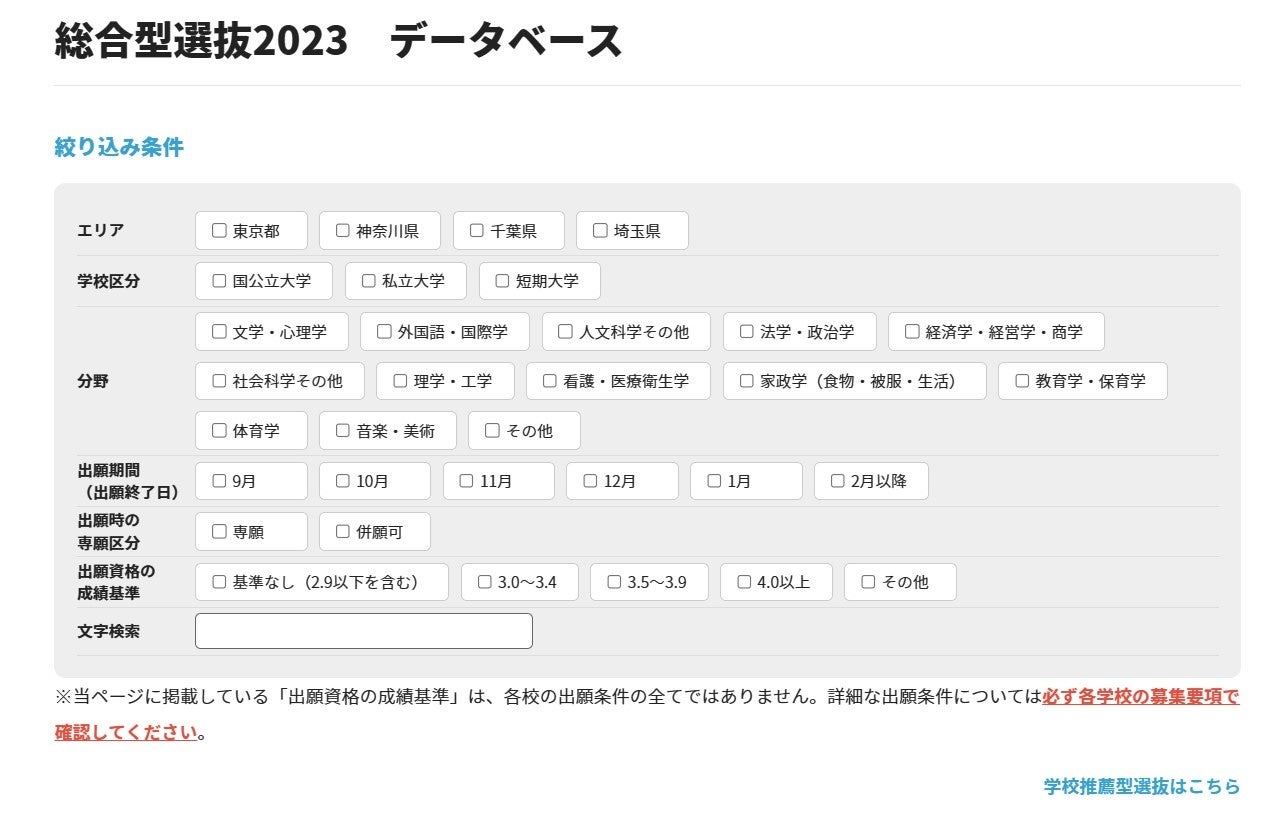Check 国公立大学 school type

[219, 281]
